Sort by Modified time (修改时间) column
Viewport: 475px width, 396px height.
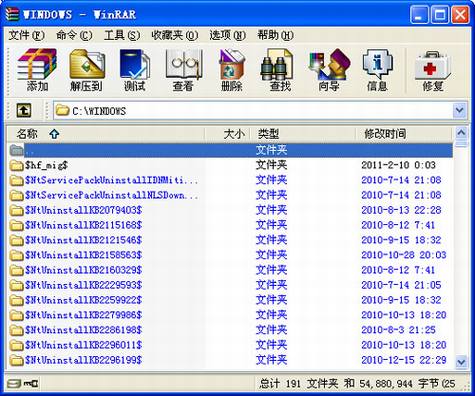point(403,134)
